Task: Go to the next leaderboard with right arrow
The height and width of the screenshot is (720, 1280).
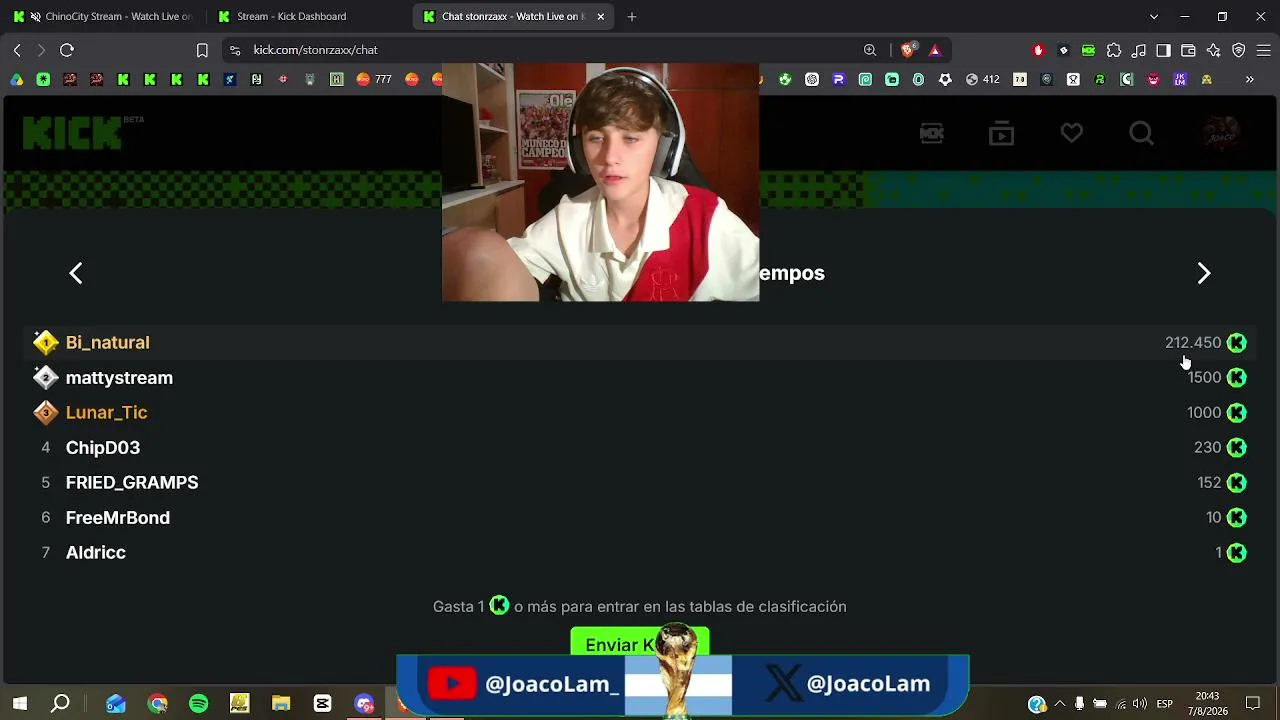Action: click(x=1204, y=273)
